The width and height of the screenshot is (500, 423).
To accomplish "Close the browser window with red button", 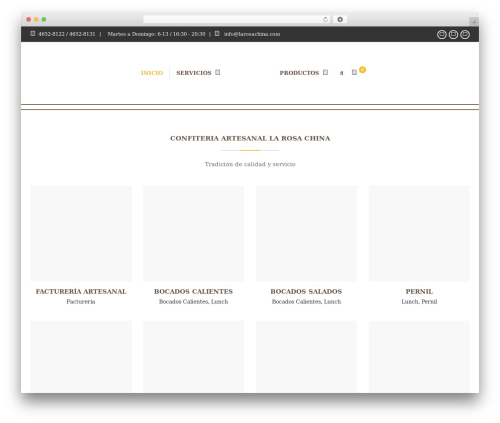I will (x=29, y=19).
